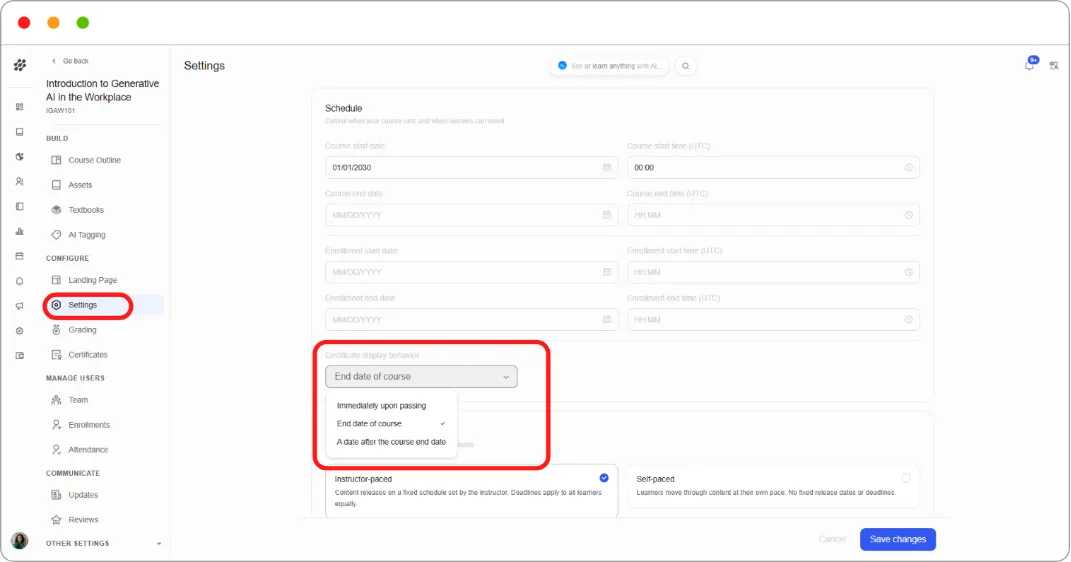Image resolution: width=1071 pixels, height=562 pixels.
Task: Click clock icon in enrollment end time
Action: click(x=908, y=320)
